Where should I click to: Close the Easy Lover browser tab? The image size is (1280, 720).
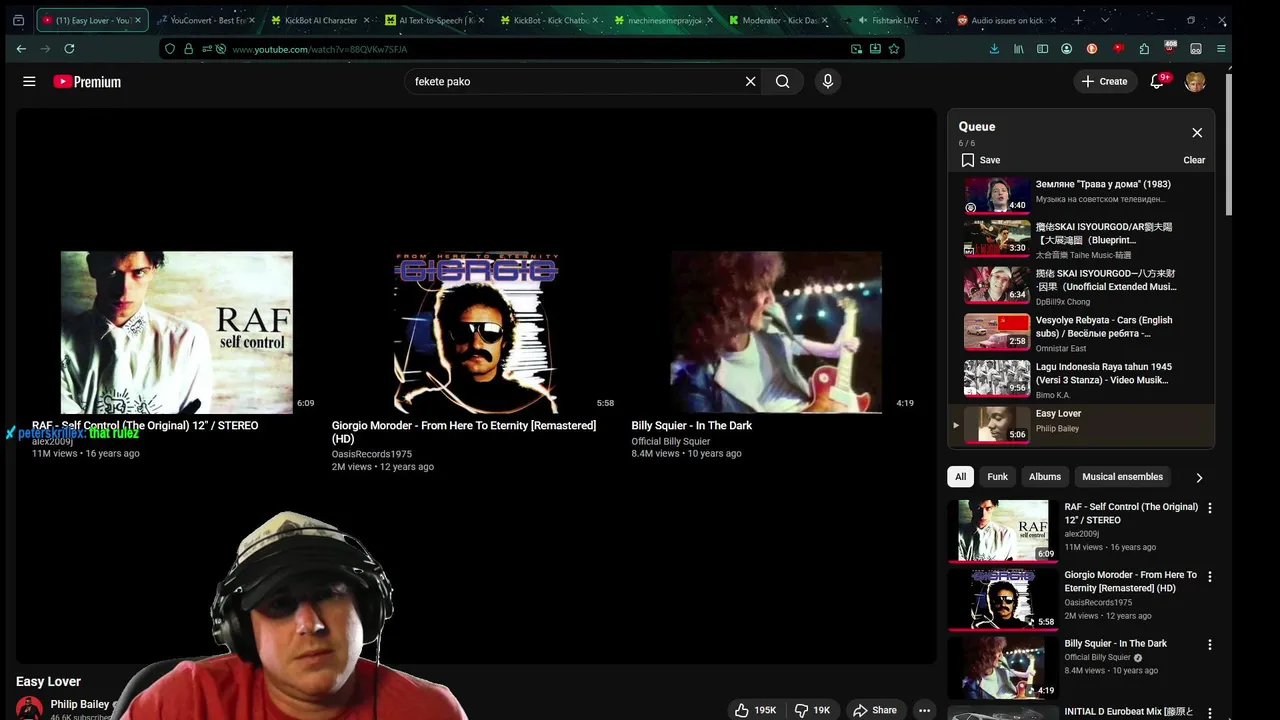(137, 20)
